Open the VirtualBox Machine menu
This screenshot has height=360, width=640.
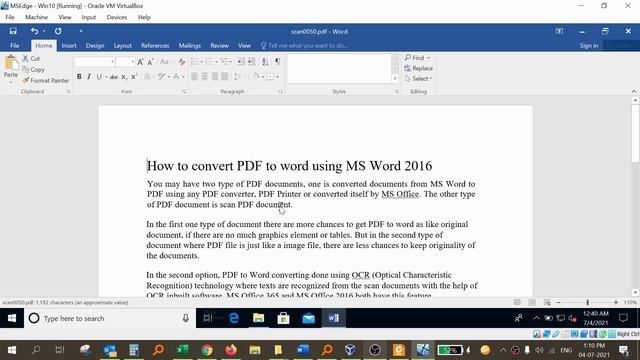pos(36,17)
